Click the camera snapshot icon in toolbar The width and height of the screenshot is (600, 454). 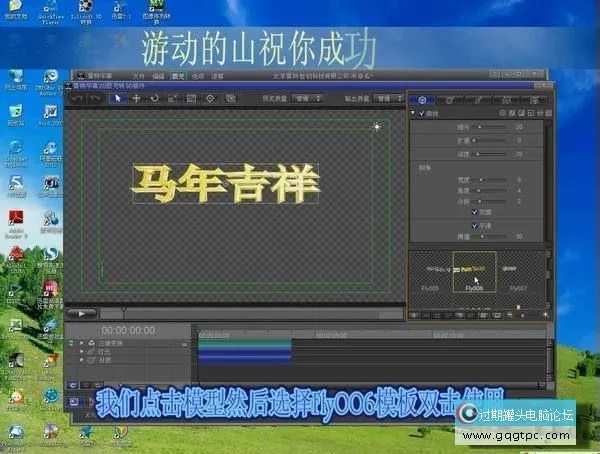coord(230,98)
